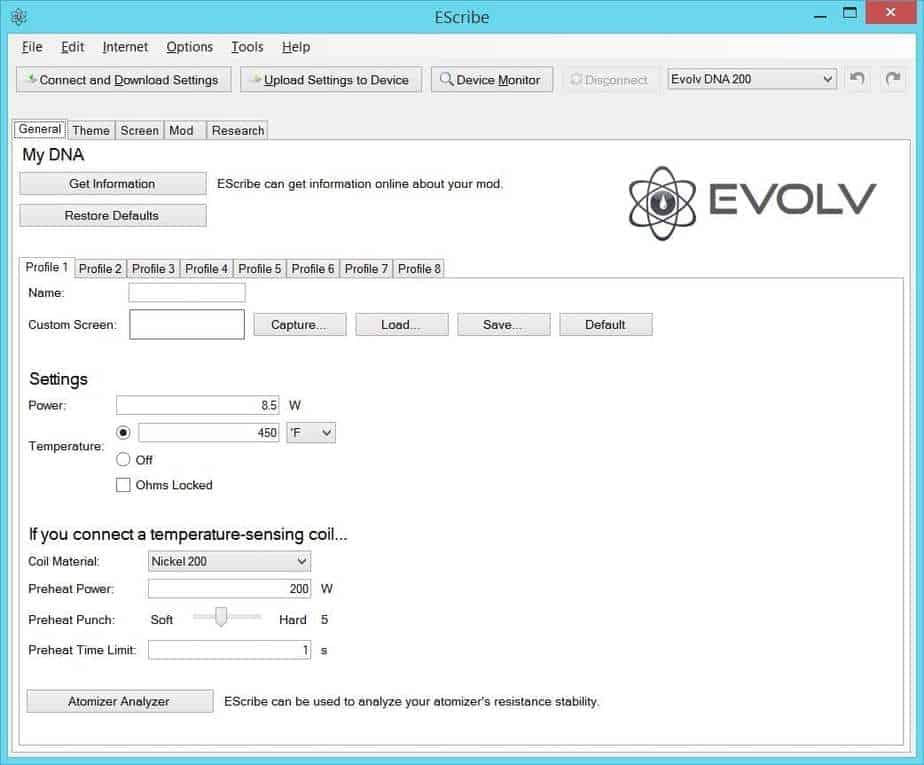Select the Profile 5 tab
Screen dimensions: 924x765
(x=259, y=269)
